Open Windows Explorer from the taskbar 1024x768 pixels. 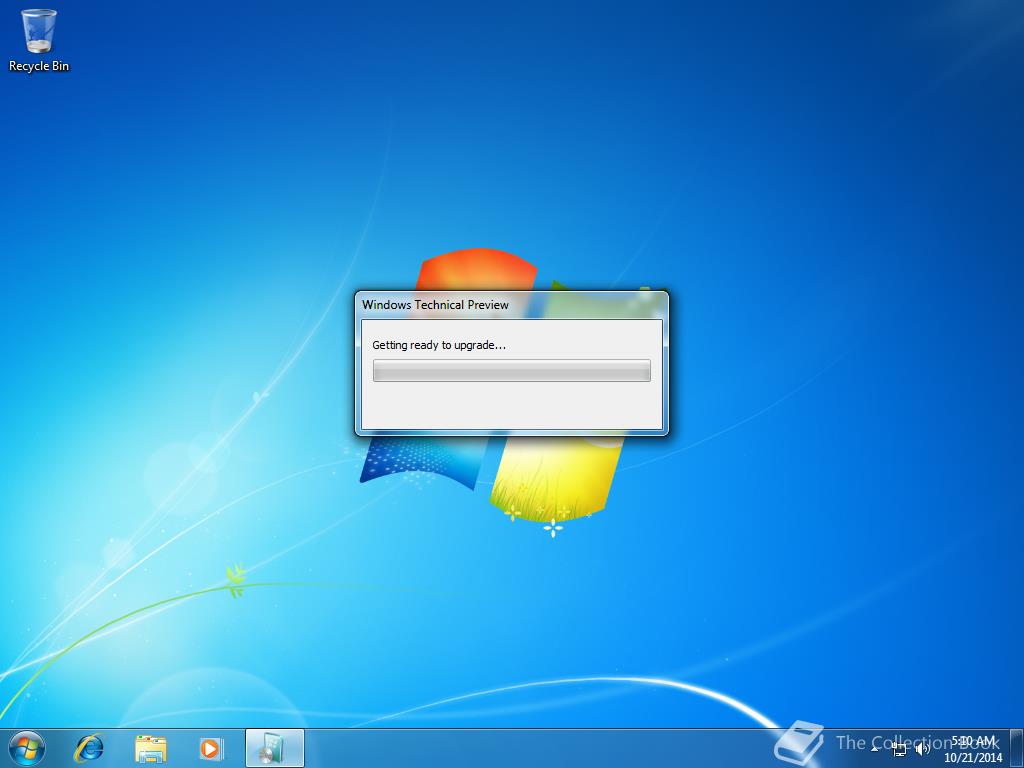point(151,748)
